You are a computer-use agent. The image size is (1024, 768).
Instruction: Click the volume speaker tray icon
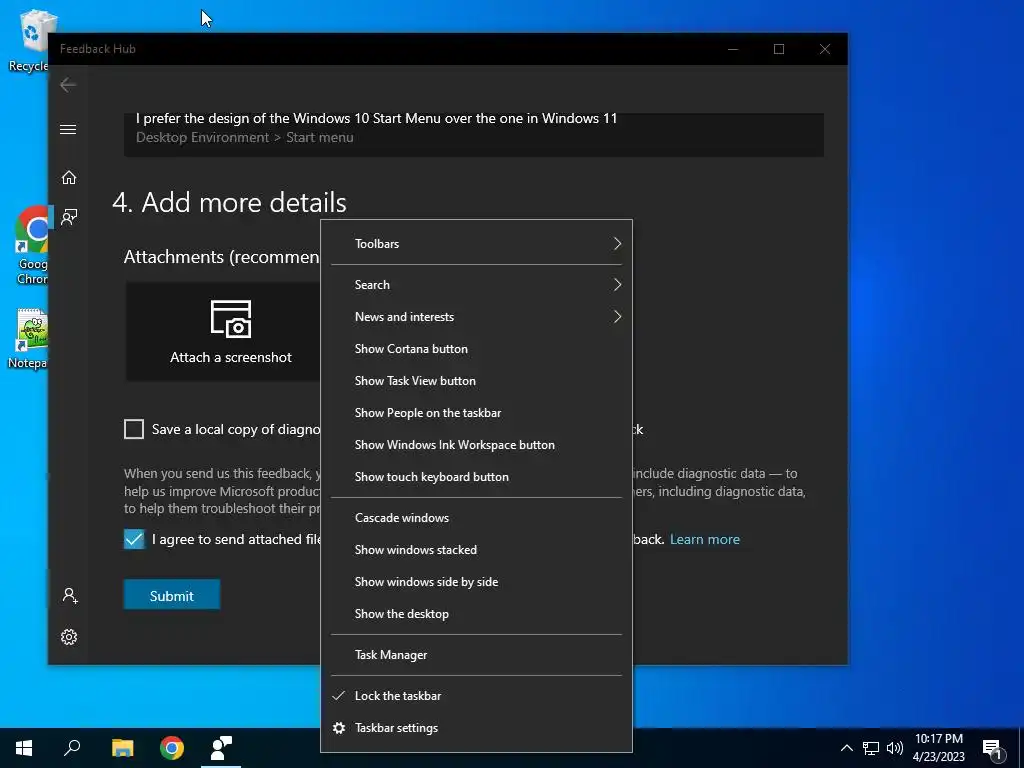pos(895,748)
